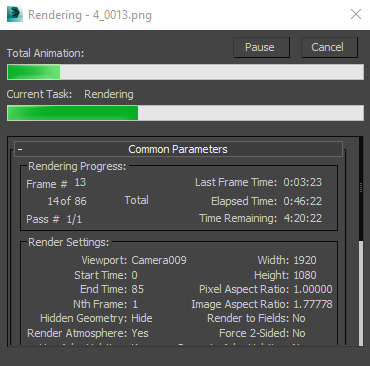Click the '14 of 86' frame count
The image size is (370, 366).
coord(67,201)
